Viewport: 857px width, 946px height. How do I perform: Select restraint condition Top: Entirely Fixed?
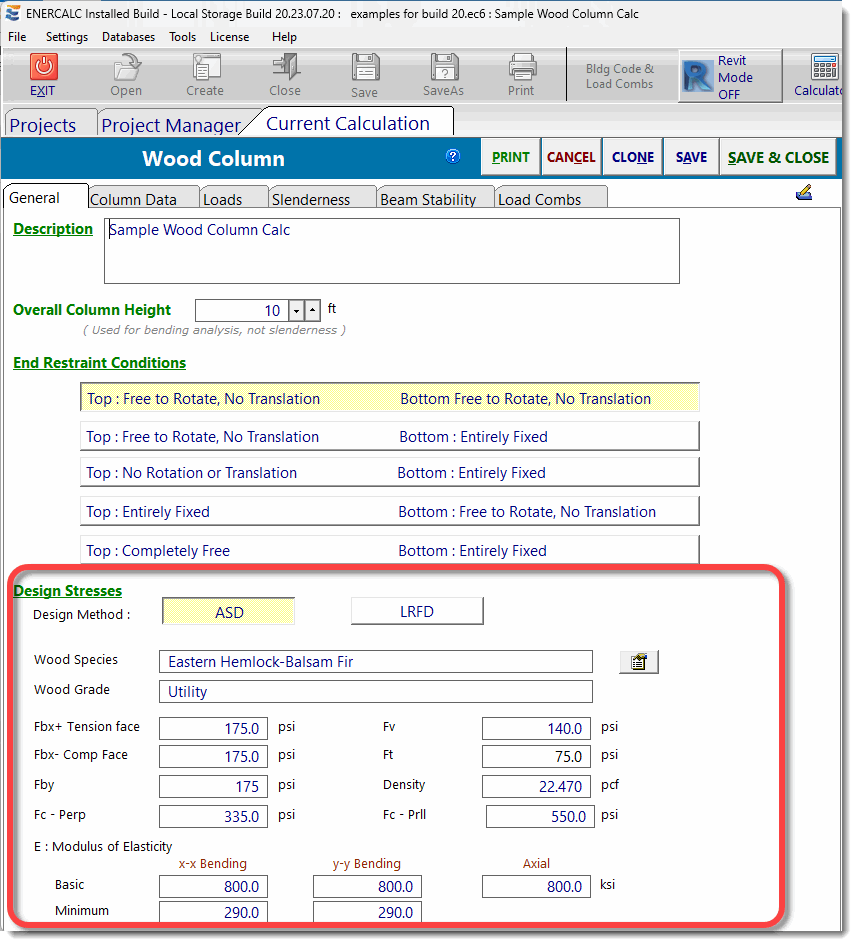tap(390, 512)
